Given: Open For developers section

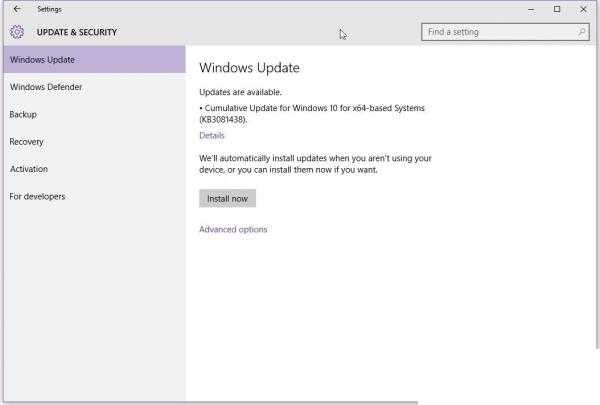Looking at the screenshot, I should tap(95, 196).
